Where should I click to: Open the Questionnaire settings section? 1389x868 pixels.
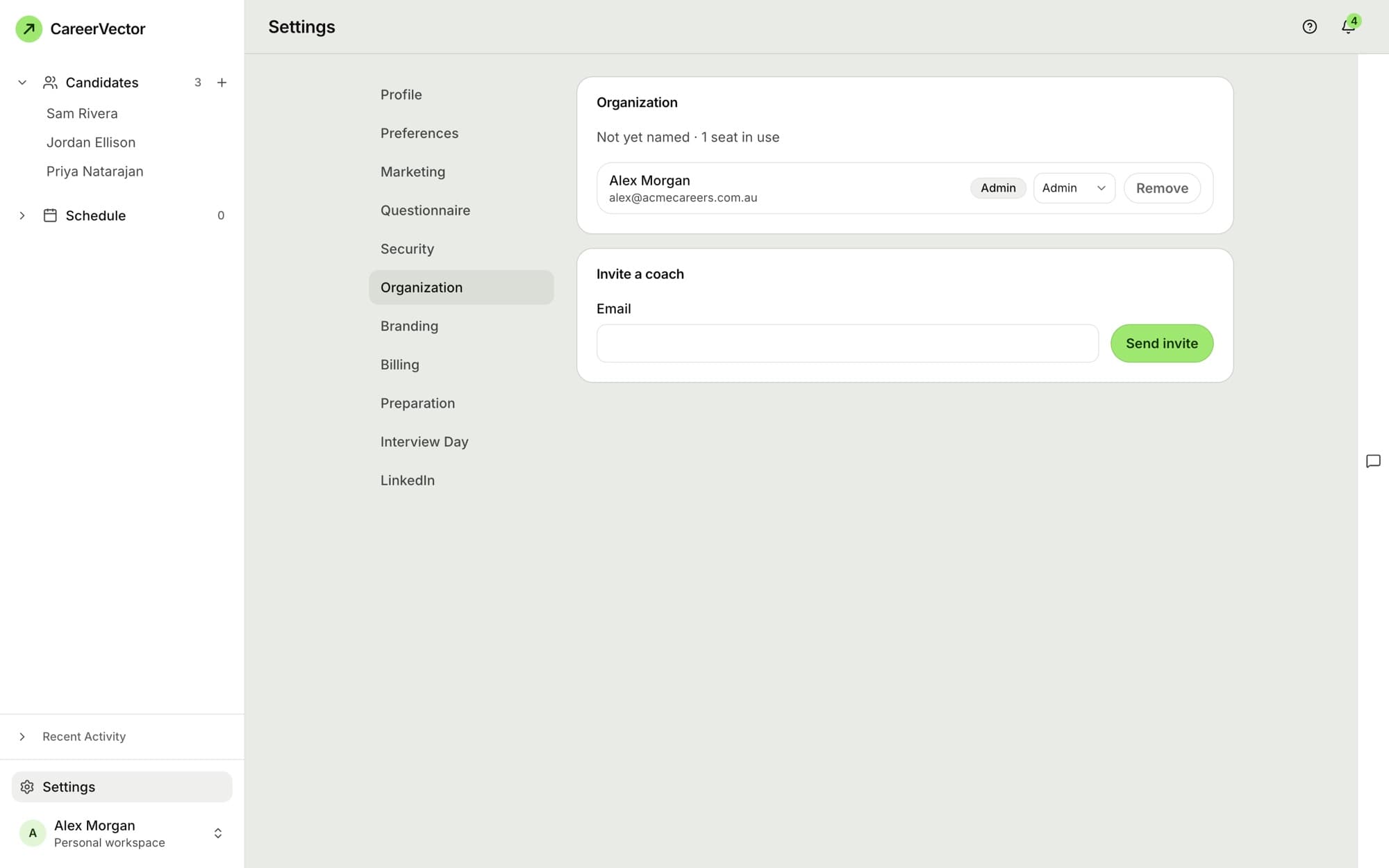461,210
